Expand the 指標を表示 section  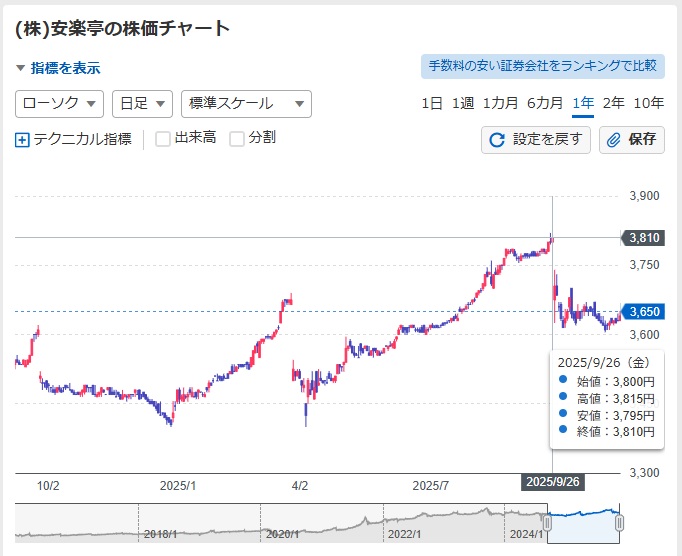pos(58,68)
